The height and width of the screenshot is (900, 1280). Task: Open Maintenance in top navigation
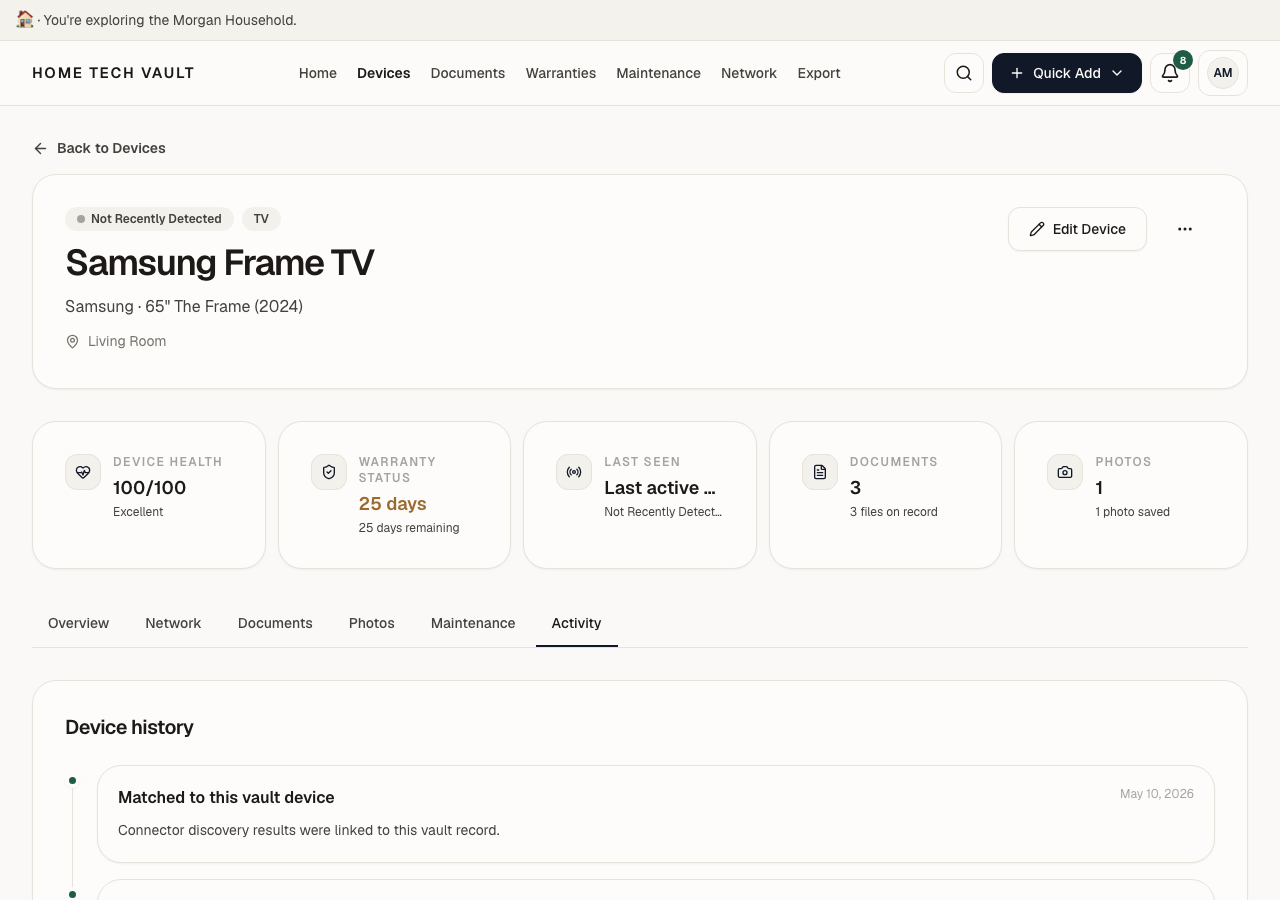(x=658, y=73)
